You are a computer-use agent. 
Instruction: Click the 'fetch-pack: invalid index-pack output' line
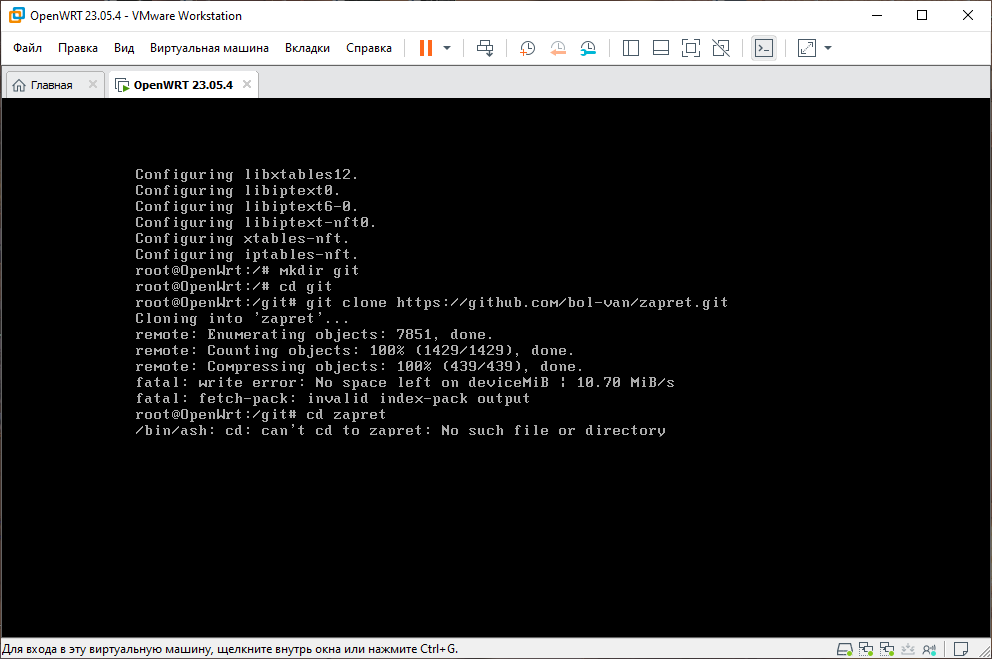[x=332, y=398]
